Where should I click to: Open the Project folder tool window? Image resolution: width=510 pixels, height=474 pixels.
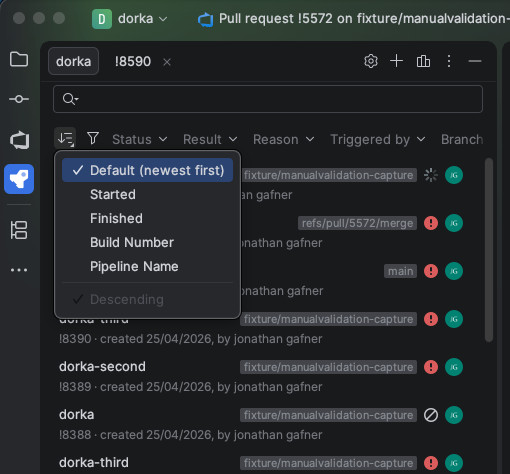(19, 59)
